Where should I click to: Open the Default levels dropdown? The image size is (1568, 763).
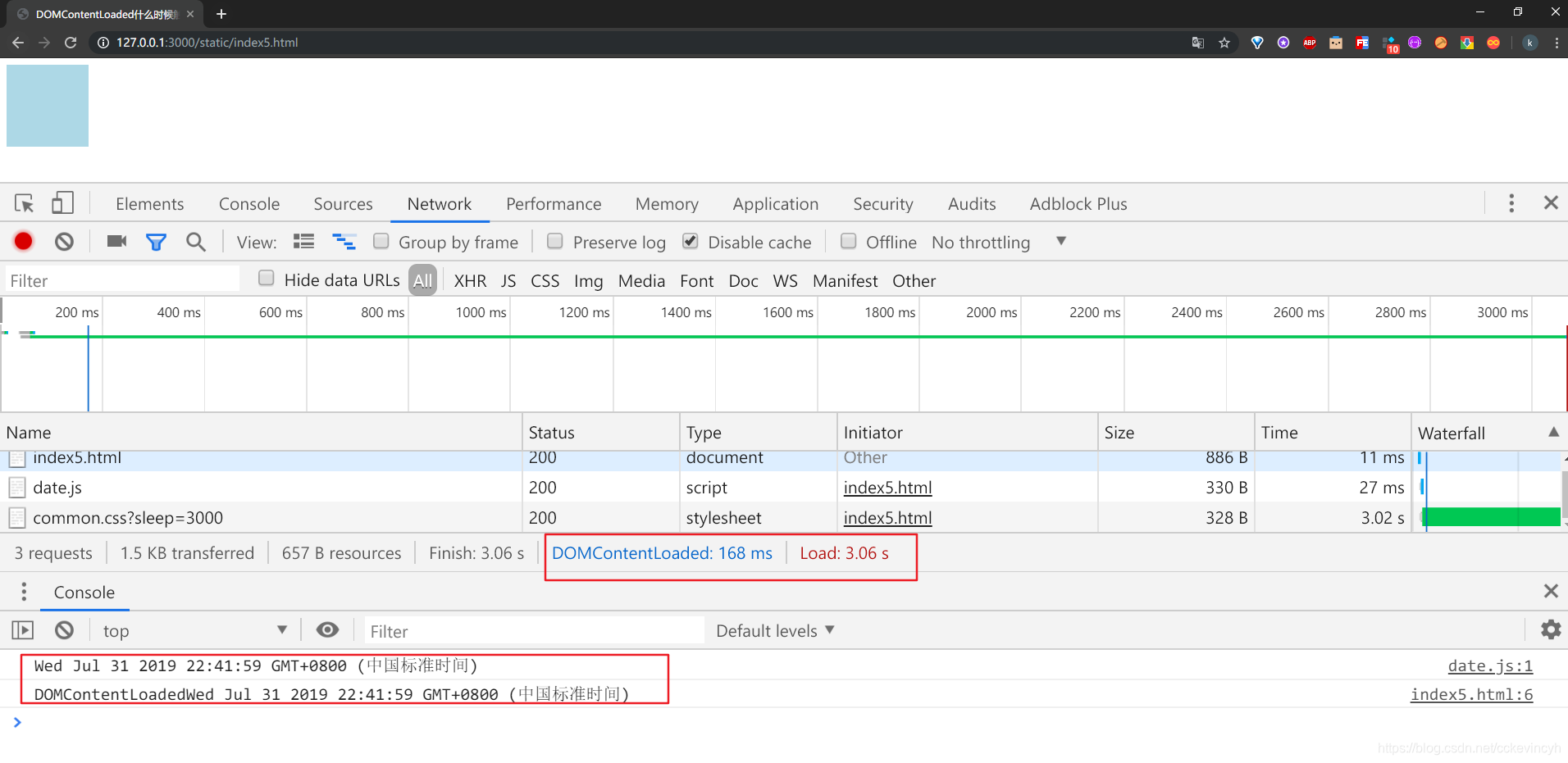pyautogui.click(x=775, y=630)
